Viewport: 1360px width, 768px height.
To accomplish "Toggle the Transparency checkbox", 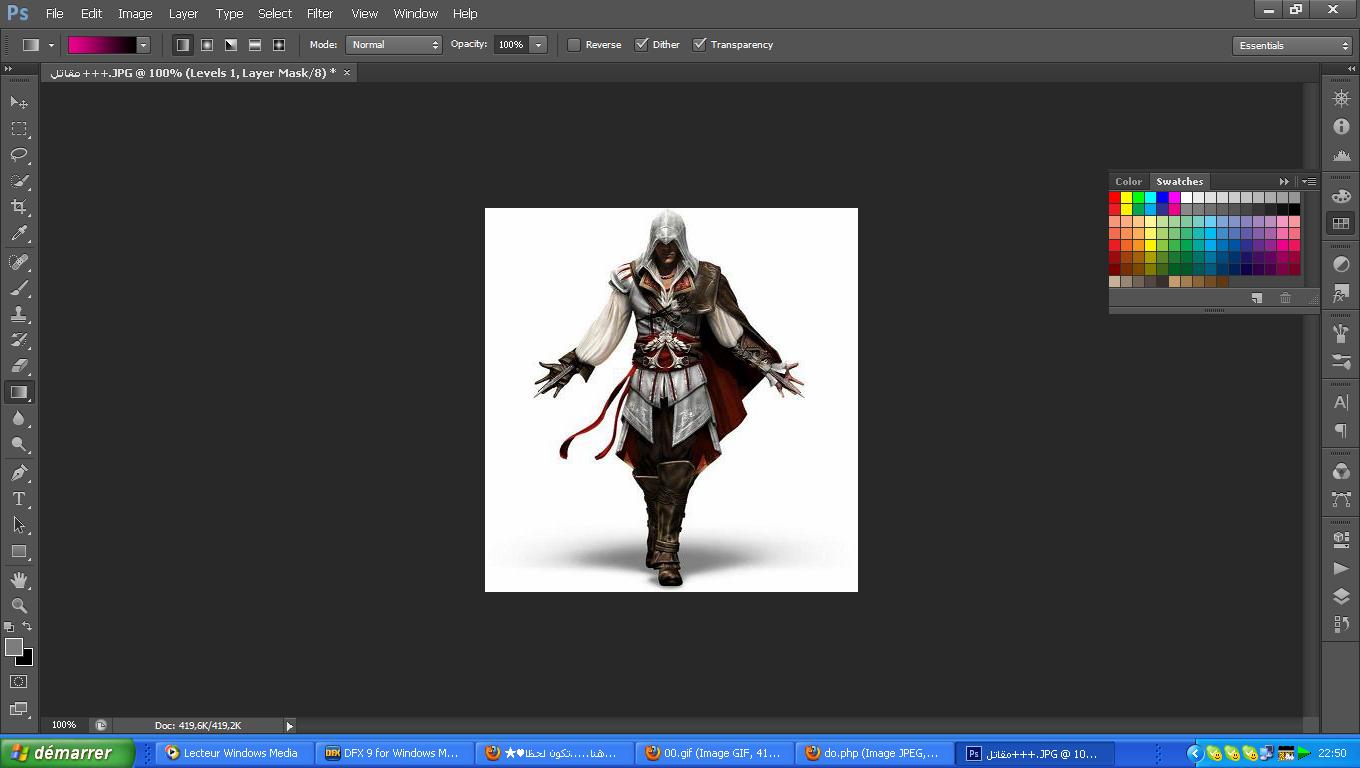I will pos(700,45).
